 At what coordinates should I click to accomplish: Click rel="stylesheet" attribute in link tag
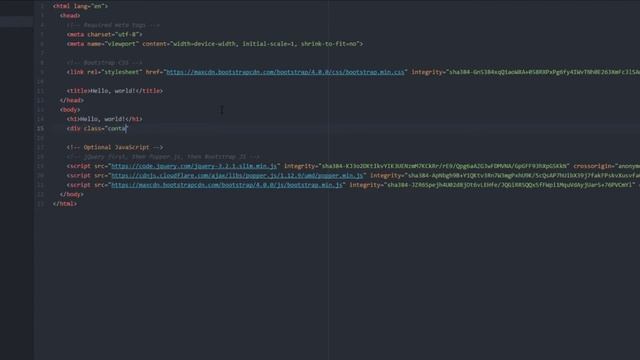point(115,72)
